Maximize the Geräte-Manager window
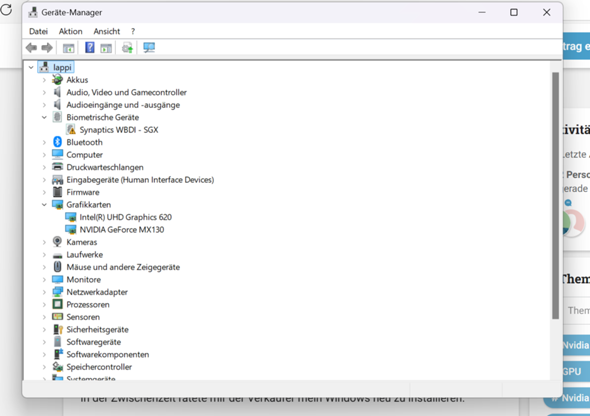 click(514, 12)
